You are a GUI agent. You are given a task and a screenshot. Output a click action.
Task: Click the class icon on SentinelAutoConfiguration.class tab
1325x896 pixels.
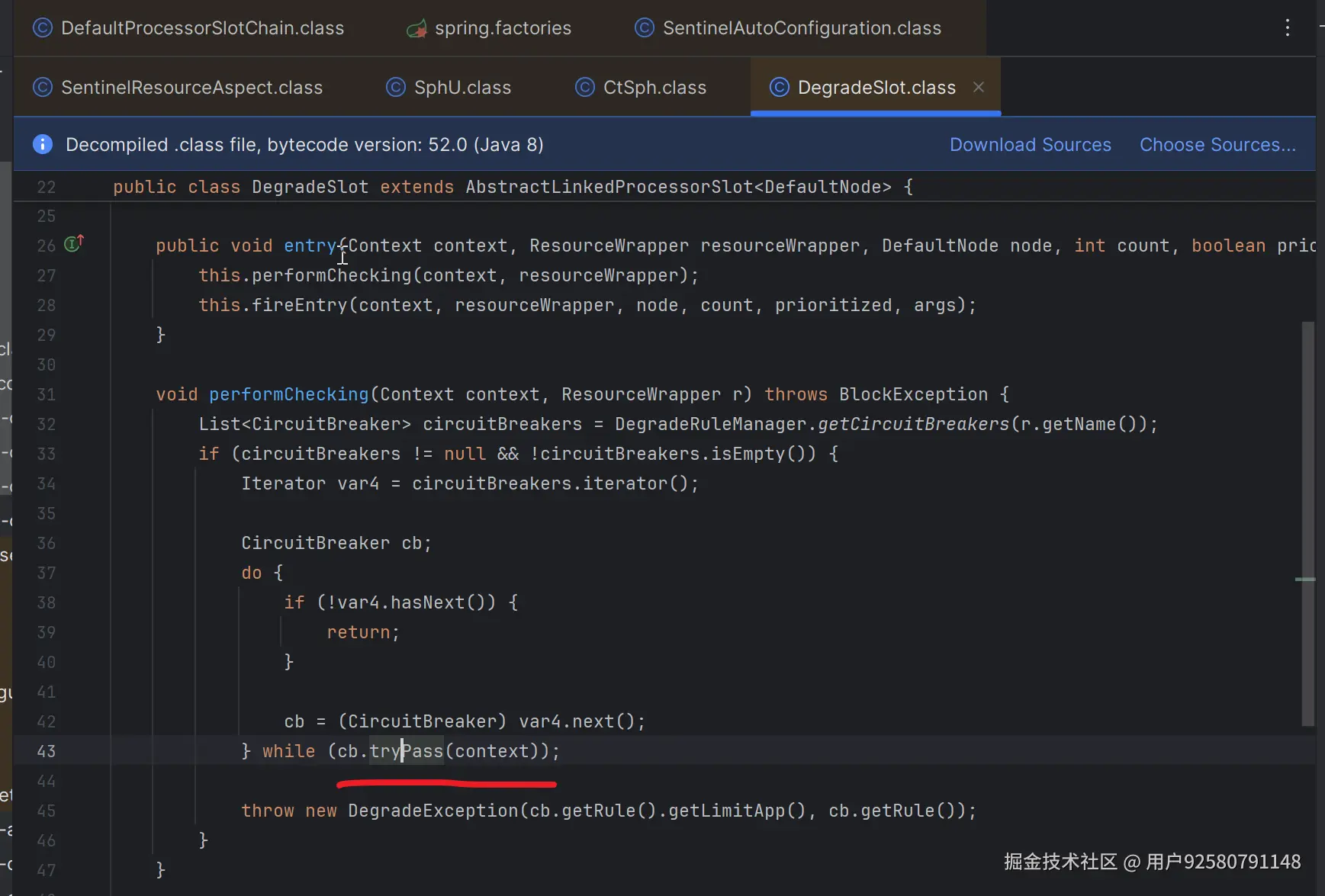[645, 28]
